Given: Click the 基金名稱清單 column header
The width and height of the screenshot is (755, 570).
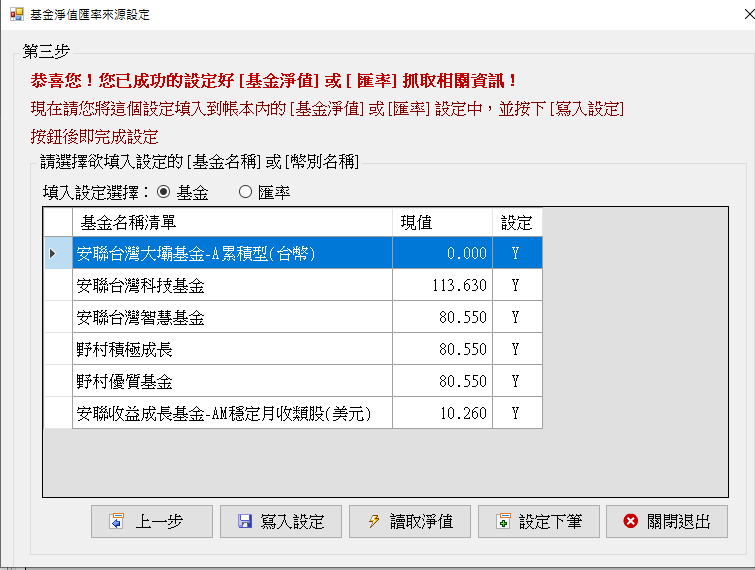Looking at the screenshot, I should tap(233, 222).
